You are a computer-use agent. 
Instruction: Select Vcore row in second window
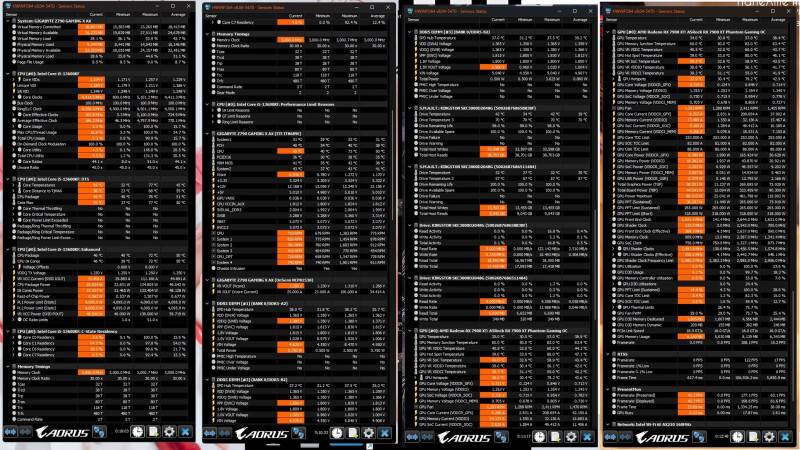point(297,174)
